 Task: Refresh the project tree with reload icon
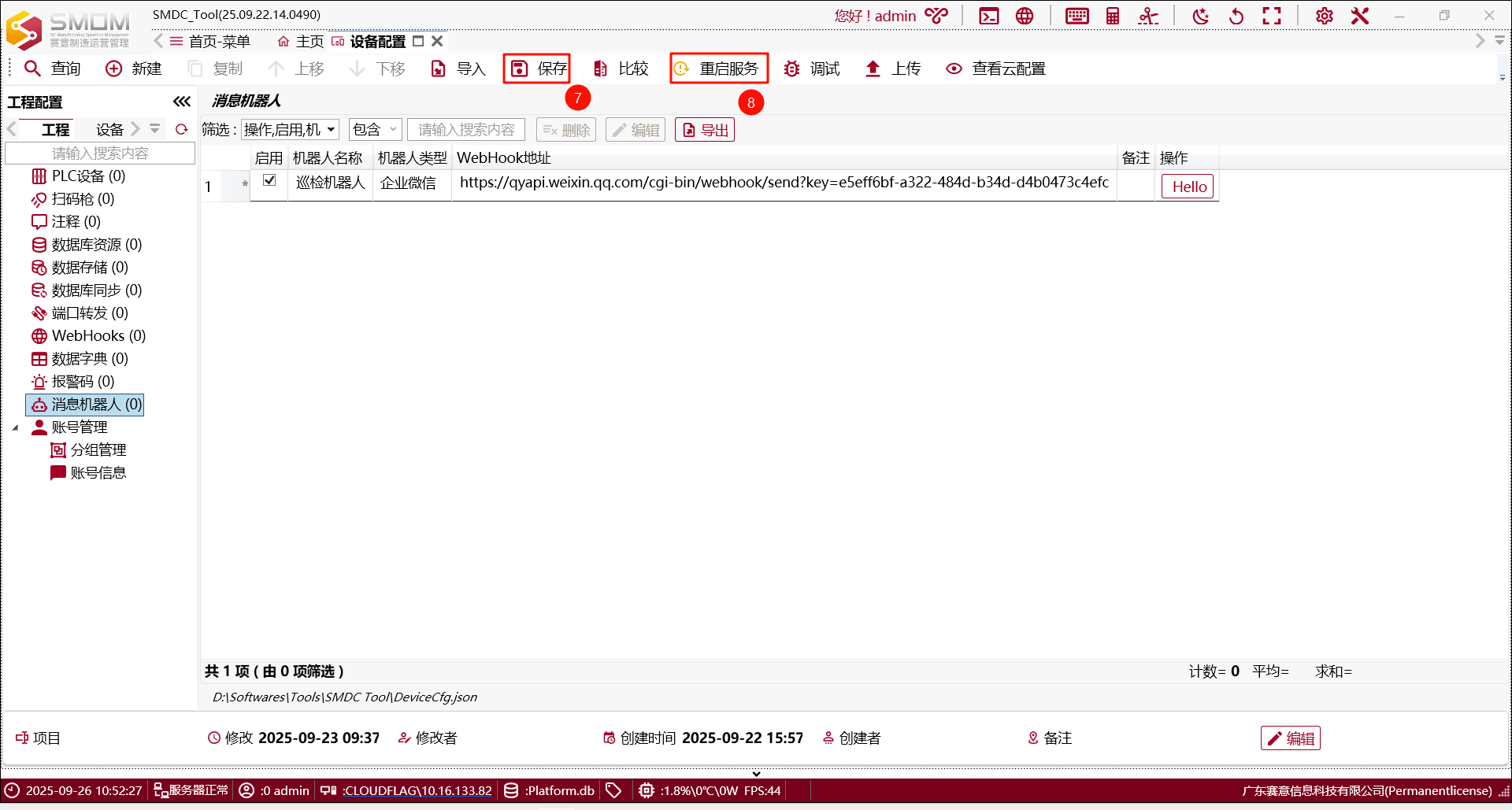[x=182, y=129]
